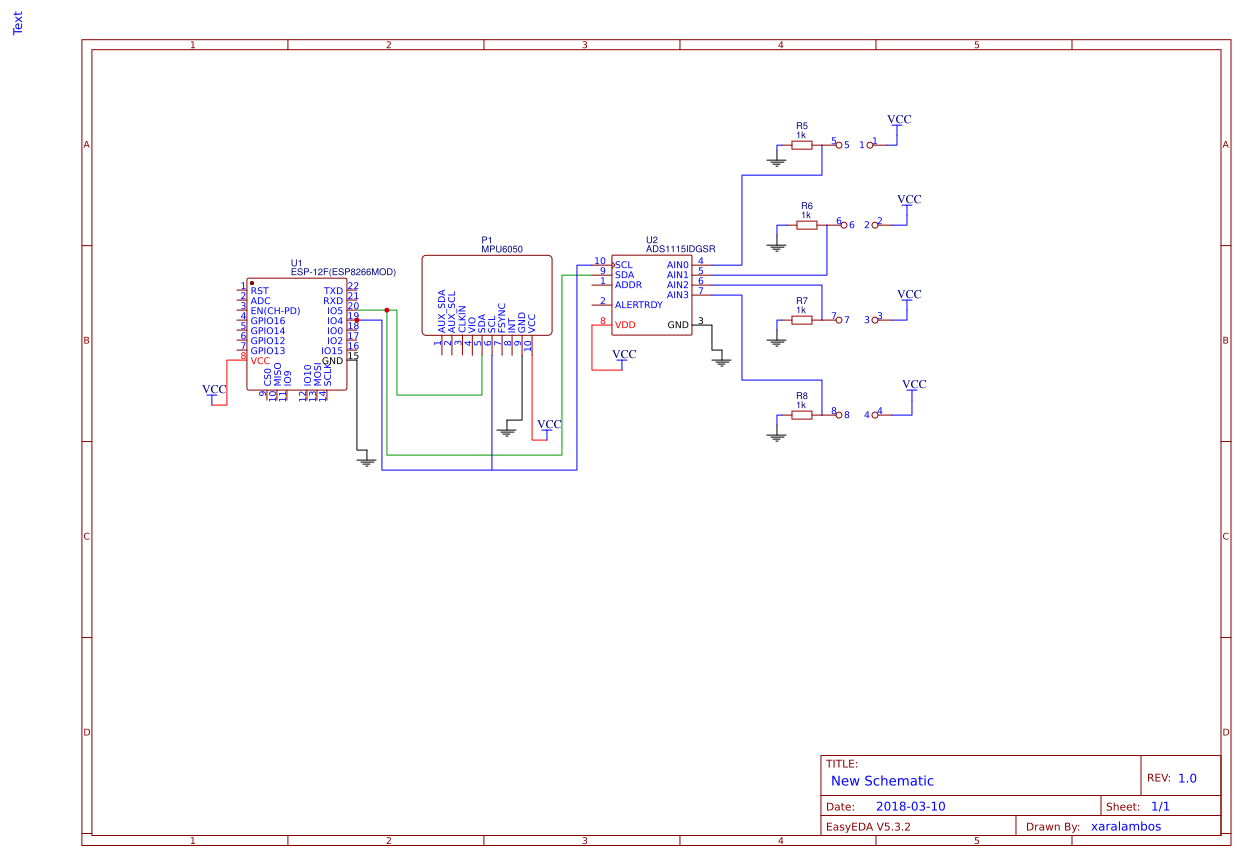This screenshot has height=856, width=1241.
Task: Click the 'CLKIN' pin label on MPU6050
Action: [x=462, y=317]
